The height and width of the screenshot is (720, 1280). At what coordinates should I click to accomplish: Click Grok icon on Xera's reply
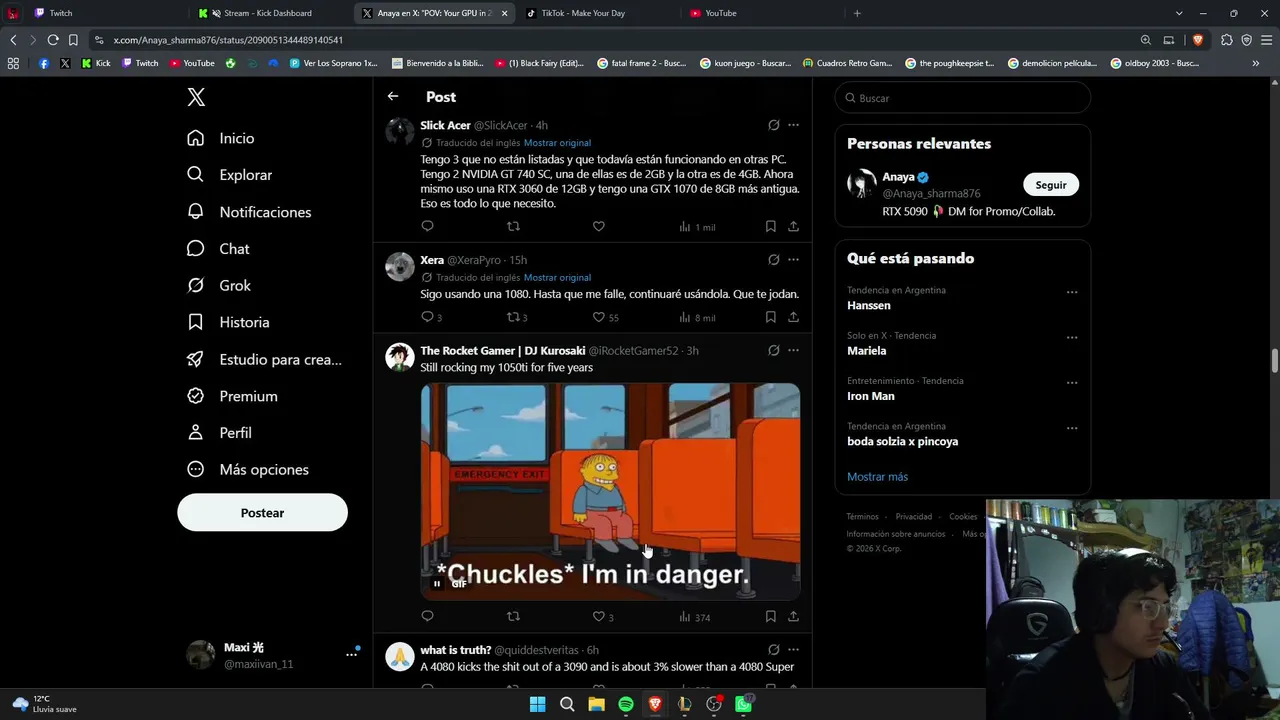pos(773,260)
